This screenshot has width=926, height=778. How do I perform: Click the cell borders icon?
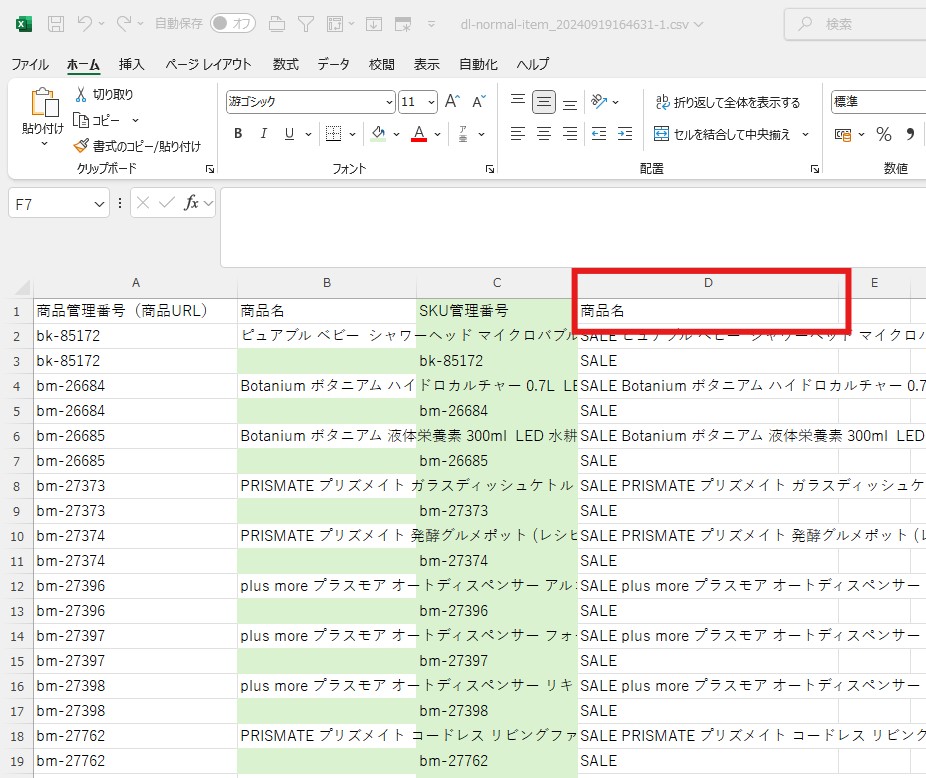(x=333, y=134)
